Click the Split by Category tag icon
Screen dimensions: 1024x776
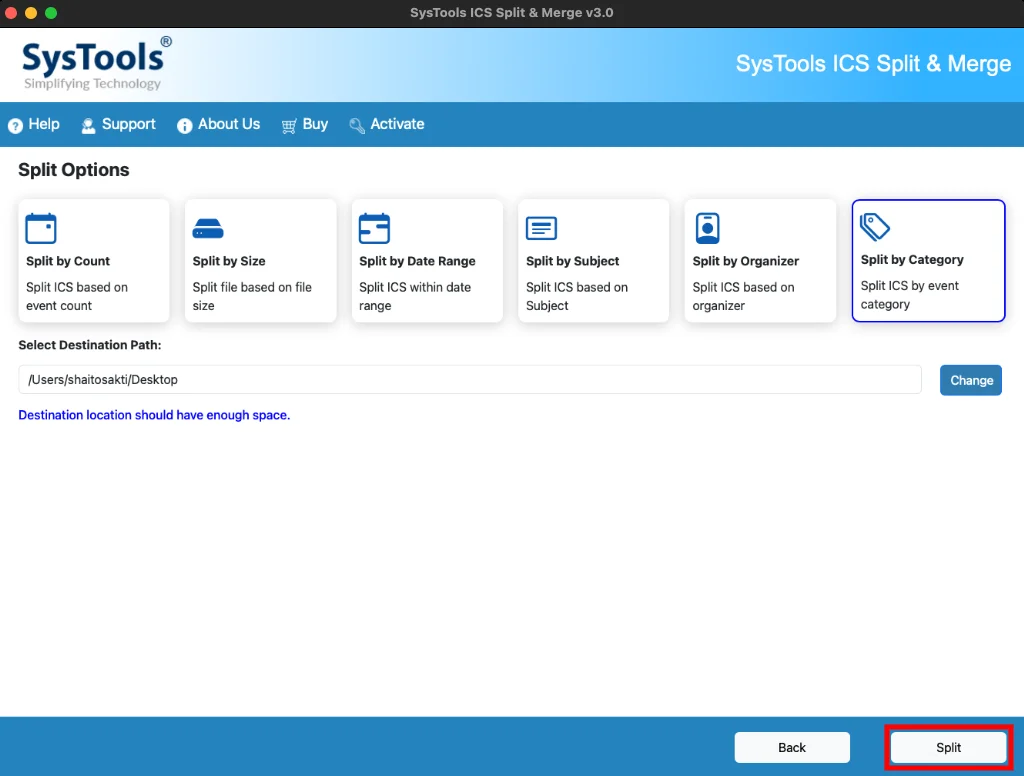click(874, 227)
